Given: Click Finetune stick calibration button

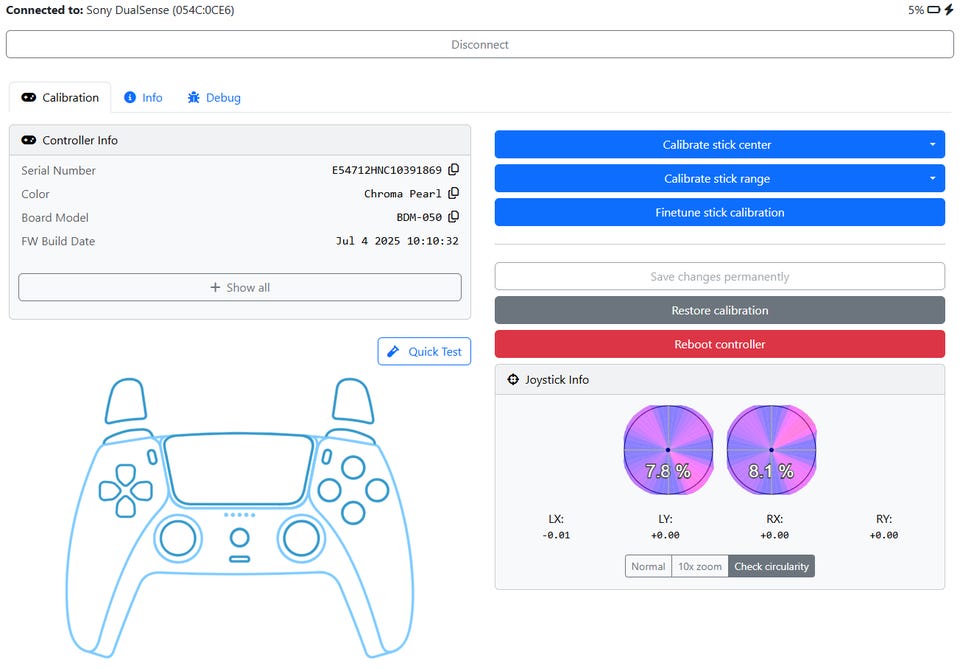Looking at the screenshot, I should click(x=720, y=212).
